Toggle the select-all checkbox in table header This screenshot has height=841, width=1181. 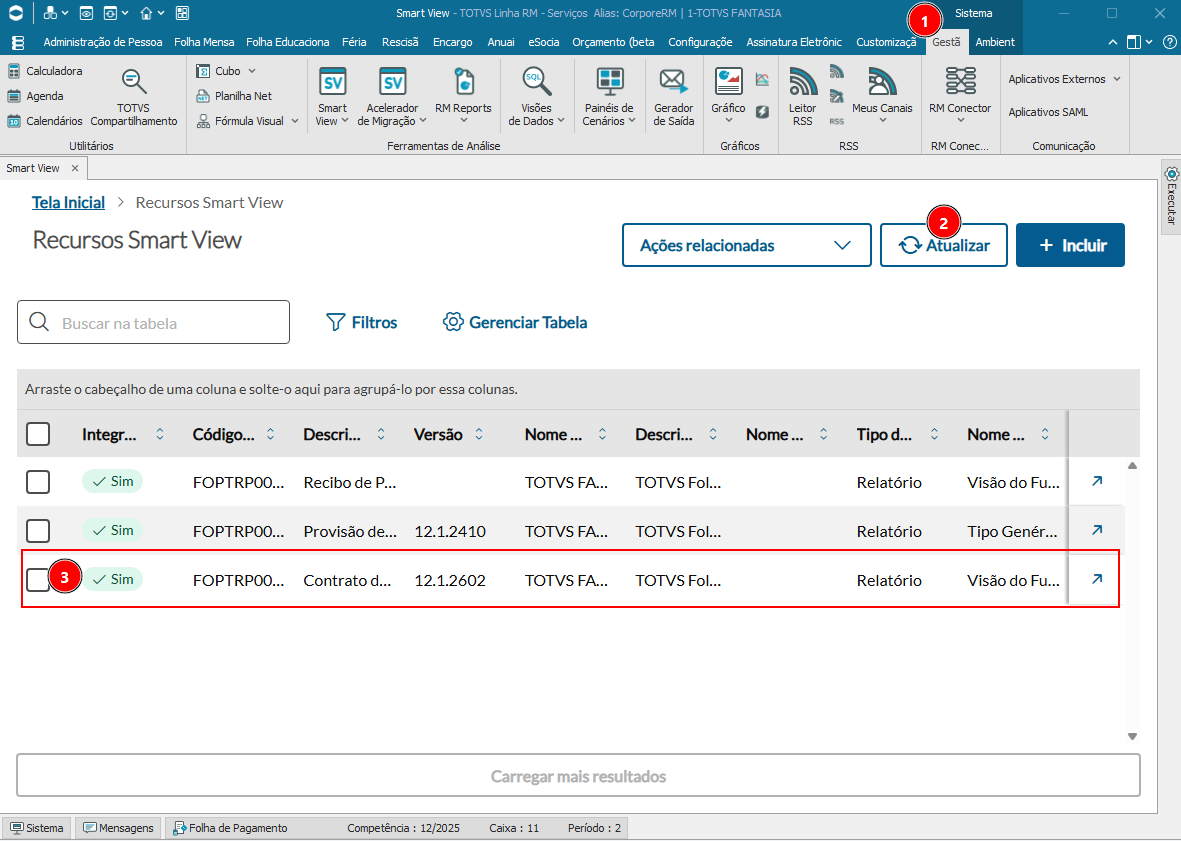pyautogui.click(x=38, y=434)
